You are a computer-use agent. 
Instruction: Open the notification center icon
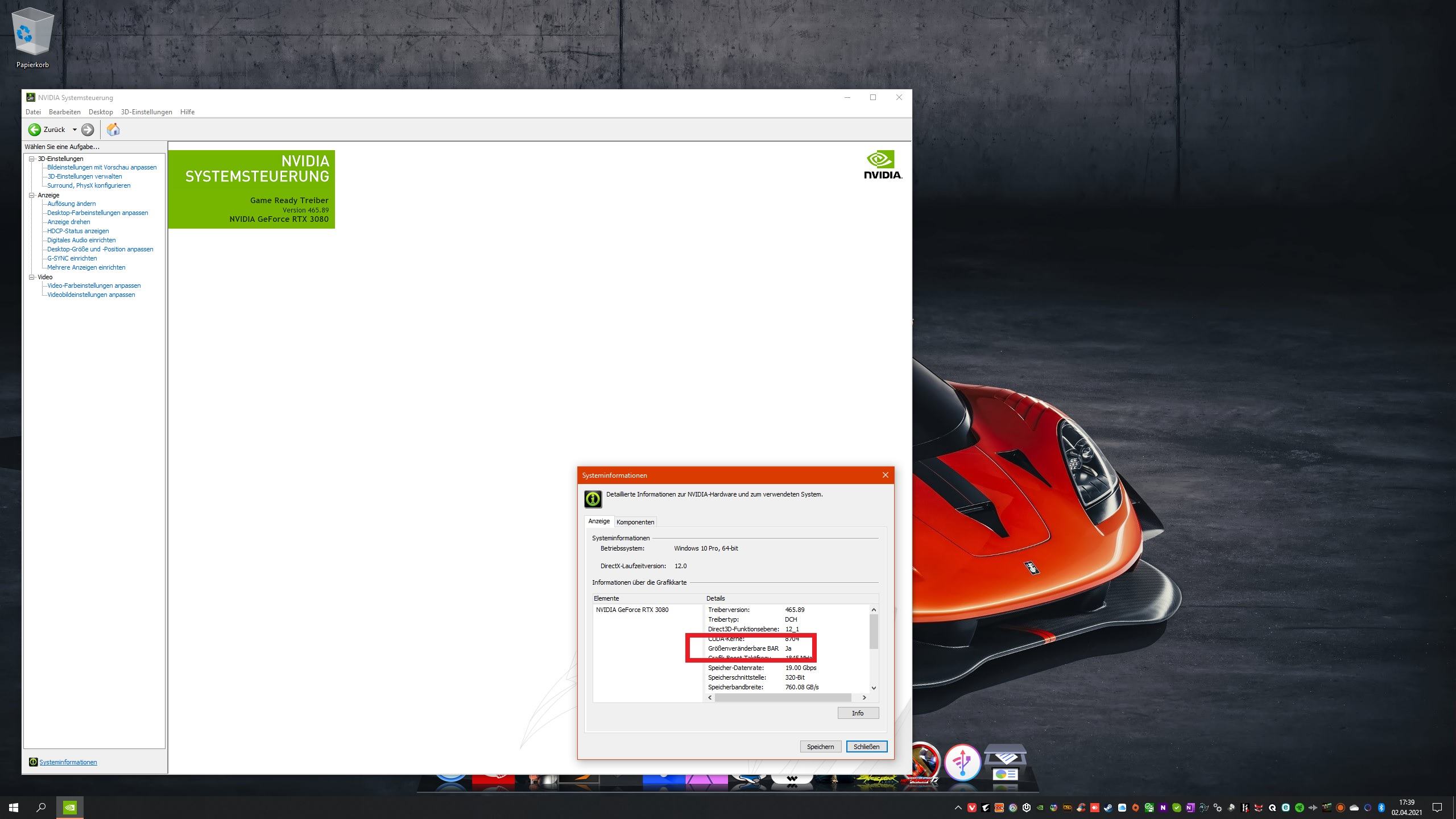click(1437, 808)
